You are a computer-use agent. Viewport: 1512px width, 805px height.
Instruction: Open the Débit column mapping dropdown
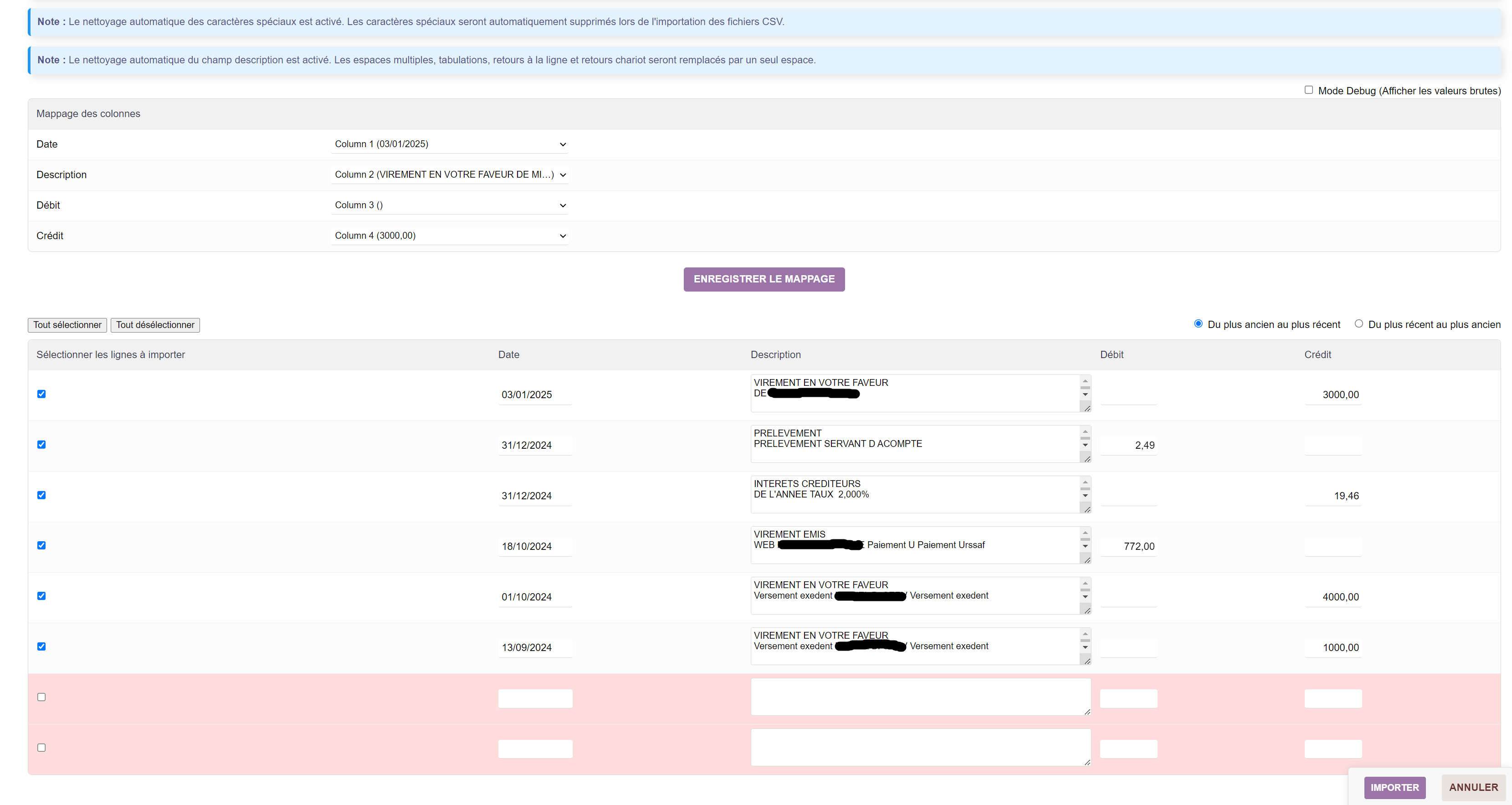450,205
